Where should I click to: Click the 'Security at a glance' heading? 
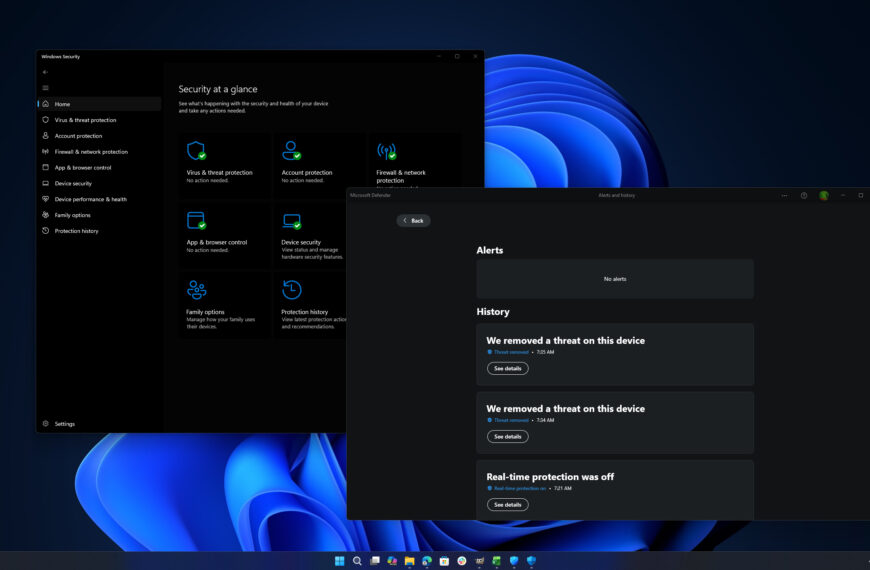pyautogui.click(x=218, y=89)
